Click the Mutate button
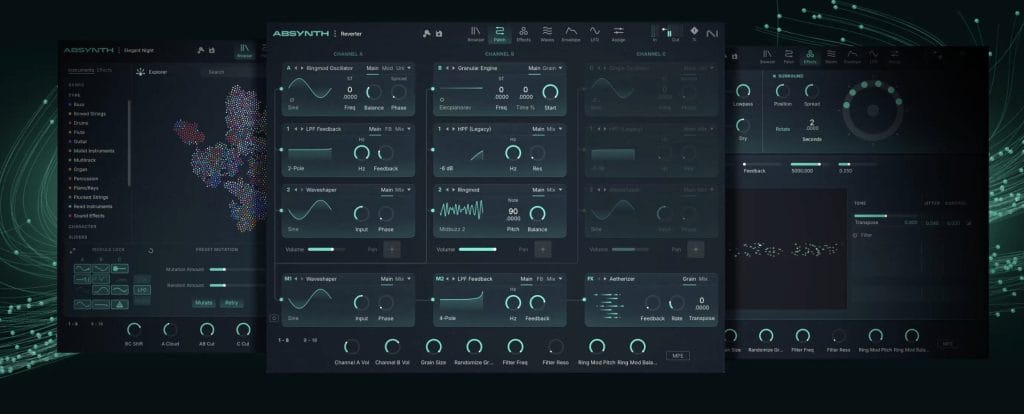This screenshot has height=414, width=1024. point(203,302)
